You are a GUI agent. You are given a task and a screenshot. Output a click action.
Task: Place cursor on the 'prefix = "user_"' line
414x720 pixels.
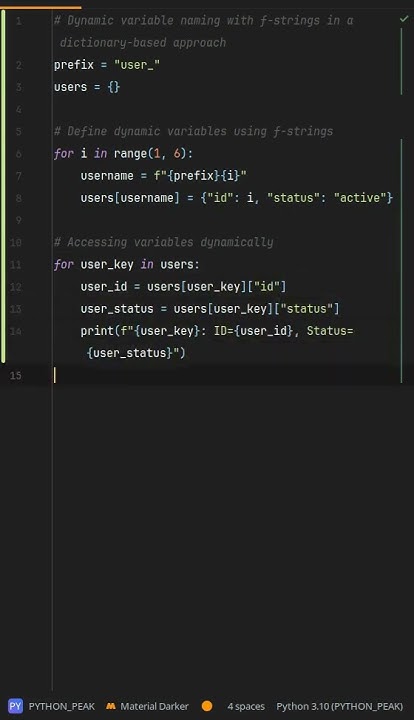point(107,65)
